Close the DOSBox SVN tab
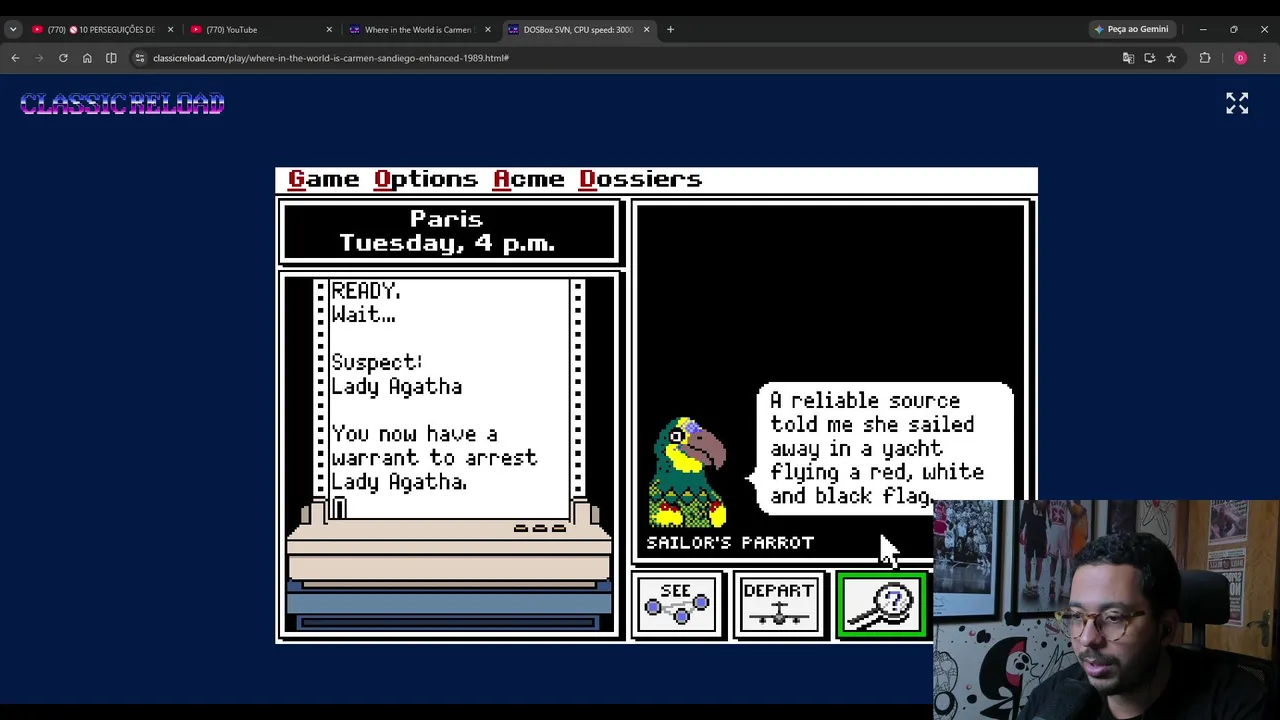 pos(646,29)
